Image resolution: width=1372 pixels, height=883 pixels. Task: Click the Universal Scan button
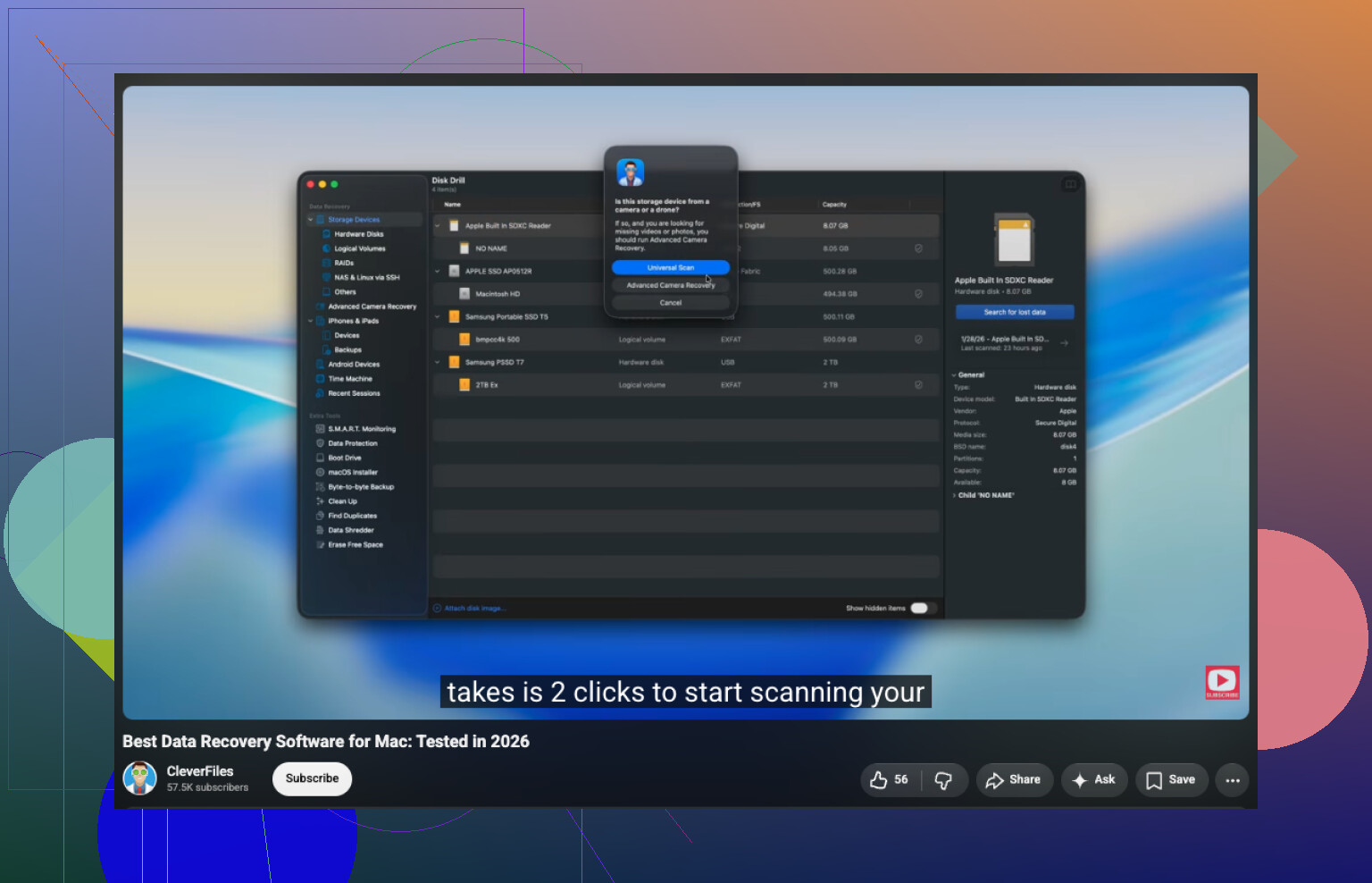(x=671, y=267)
